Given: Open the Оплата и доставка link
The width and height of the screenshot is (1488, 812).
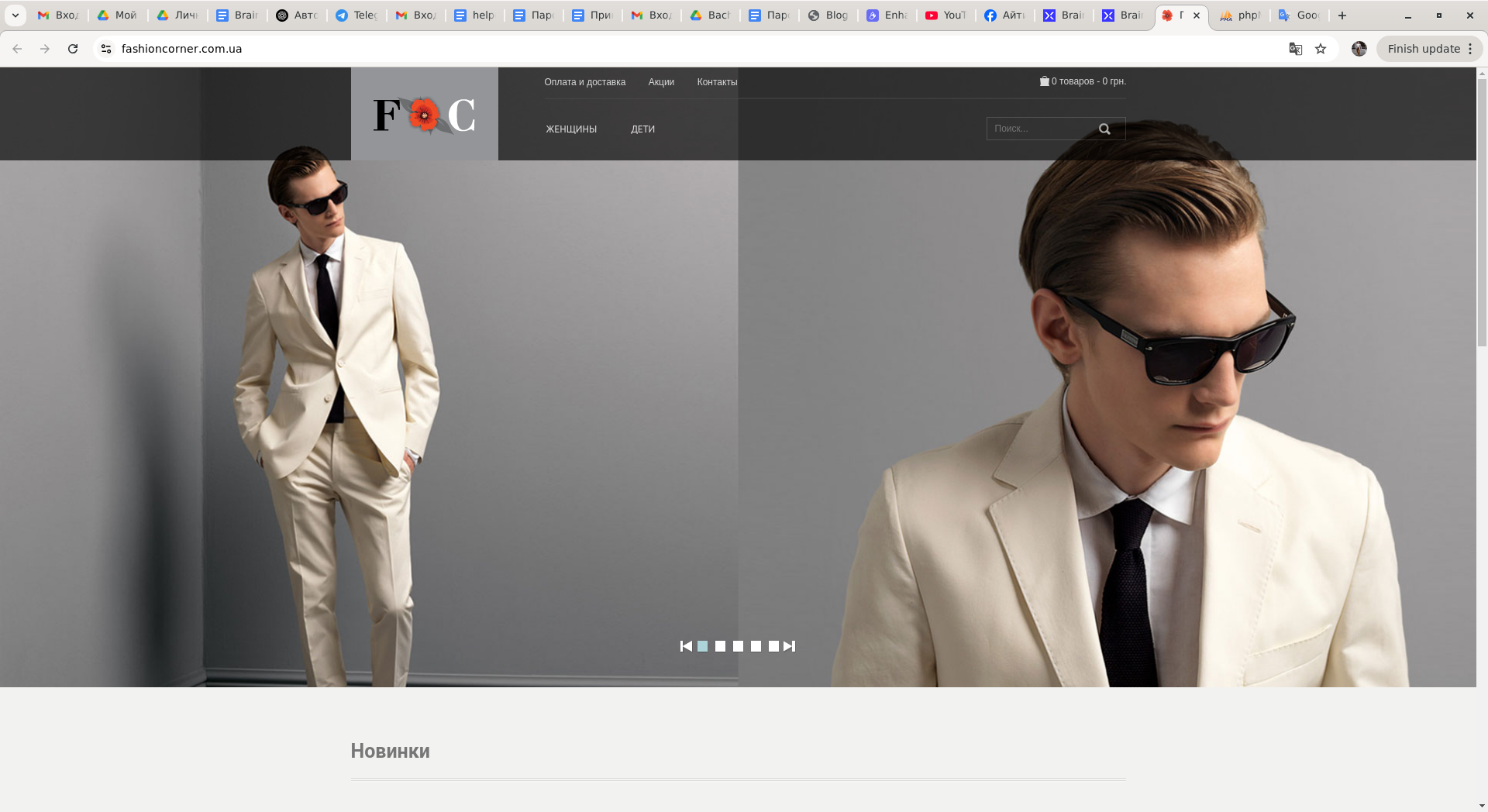Looking at the screenshot, I should pyautogui.click(x=584, y=82).
